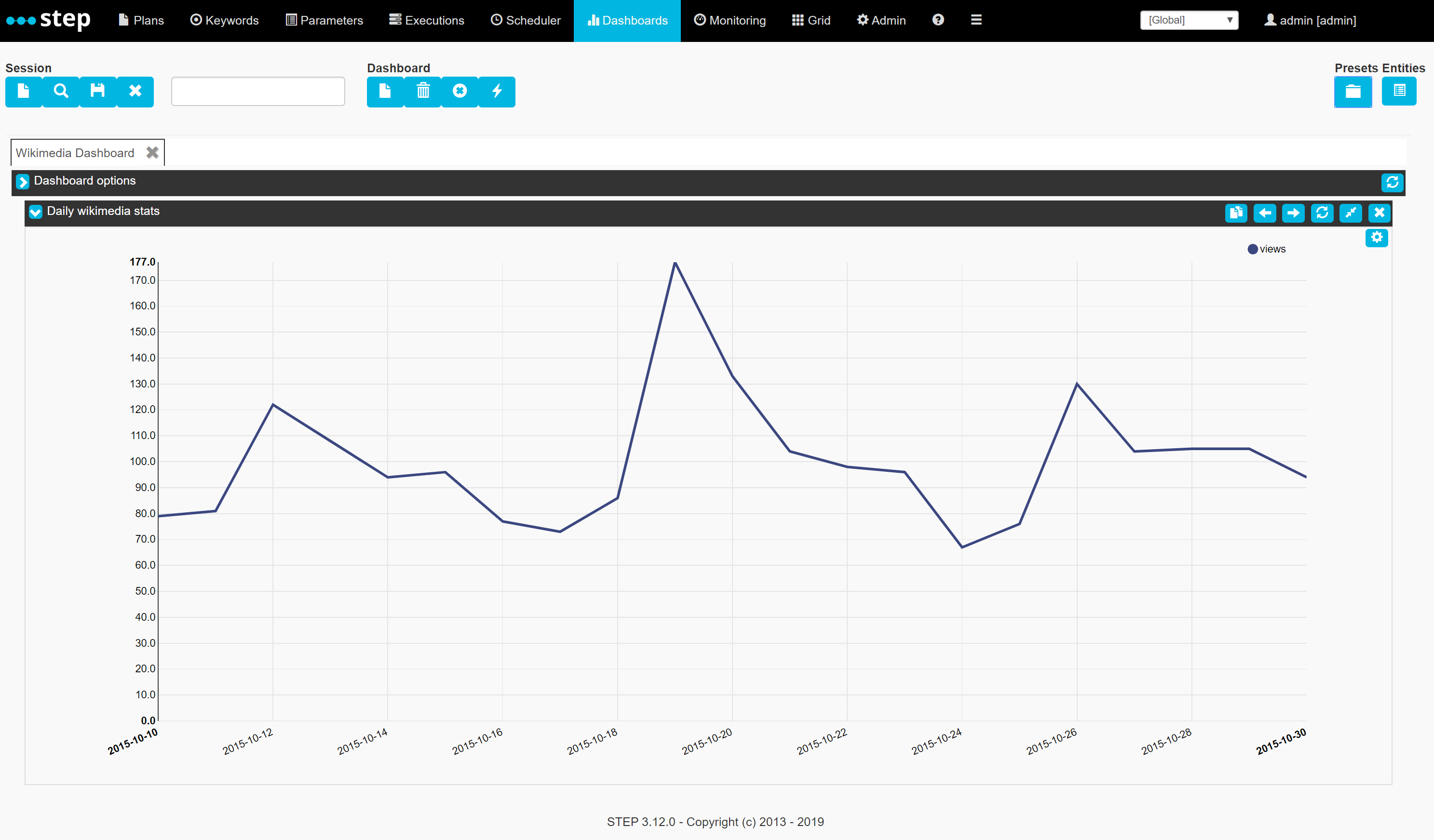Focus the session name input field
Viewport: 1434px width, 840px height.
258,92
